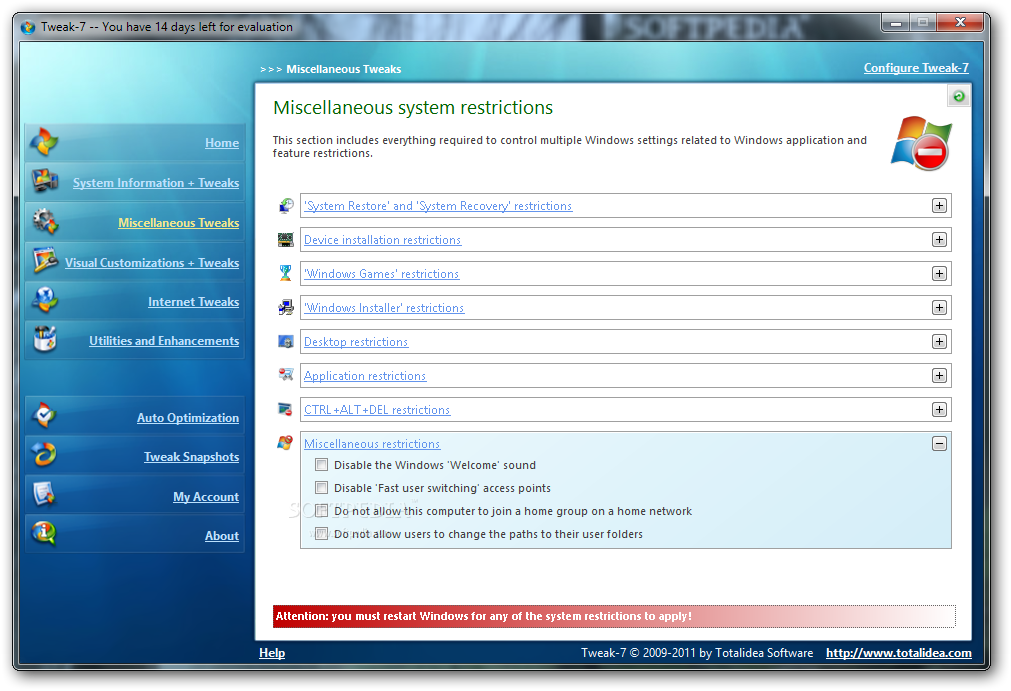Open 'System Restore' and 'System Recovery' restrictions link
The width and height of the screenshot is (1011, 691).
(x=438, y=206)
